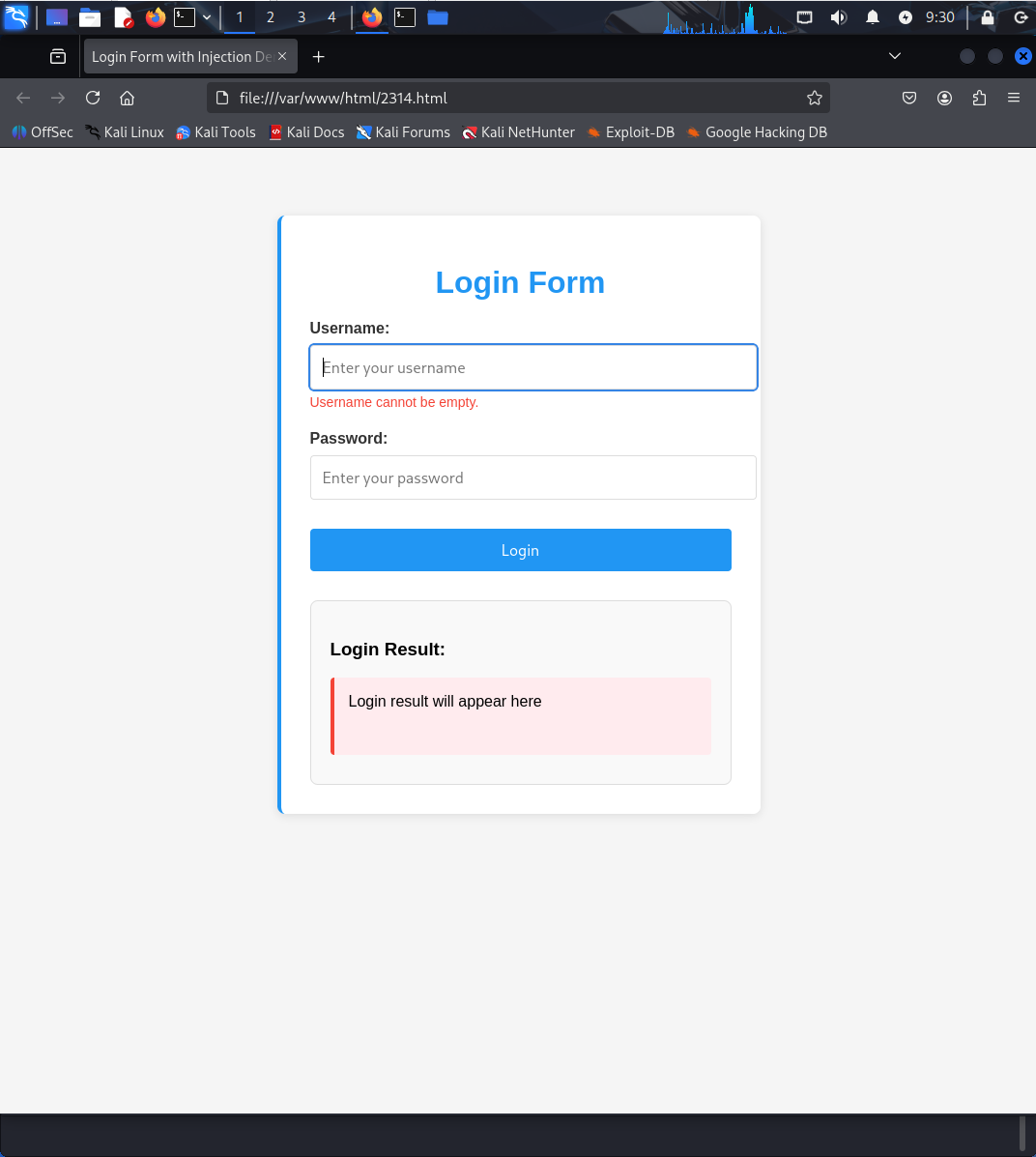Focus the terminal window in taskbar
This screenshot has width=1036, height=1157.
coord(404,17)
